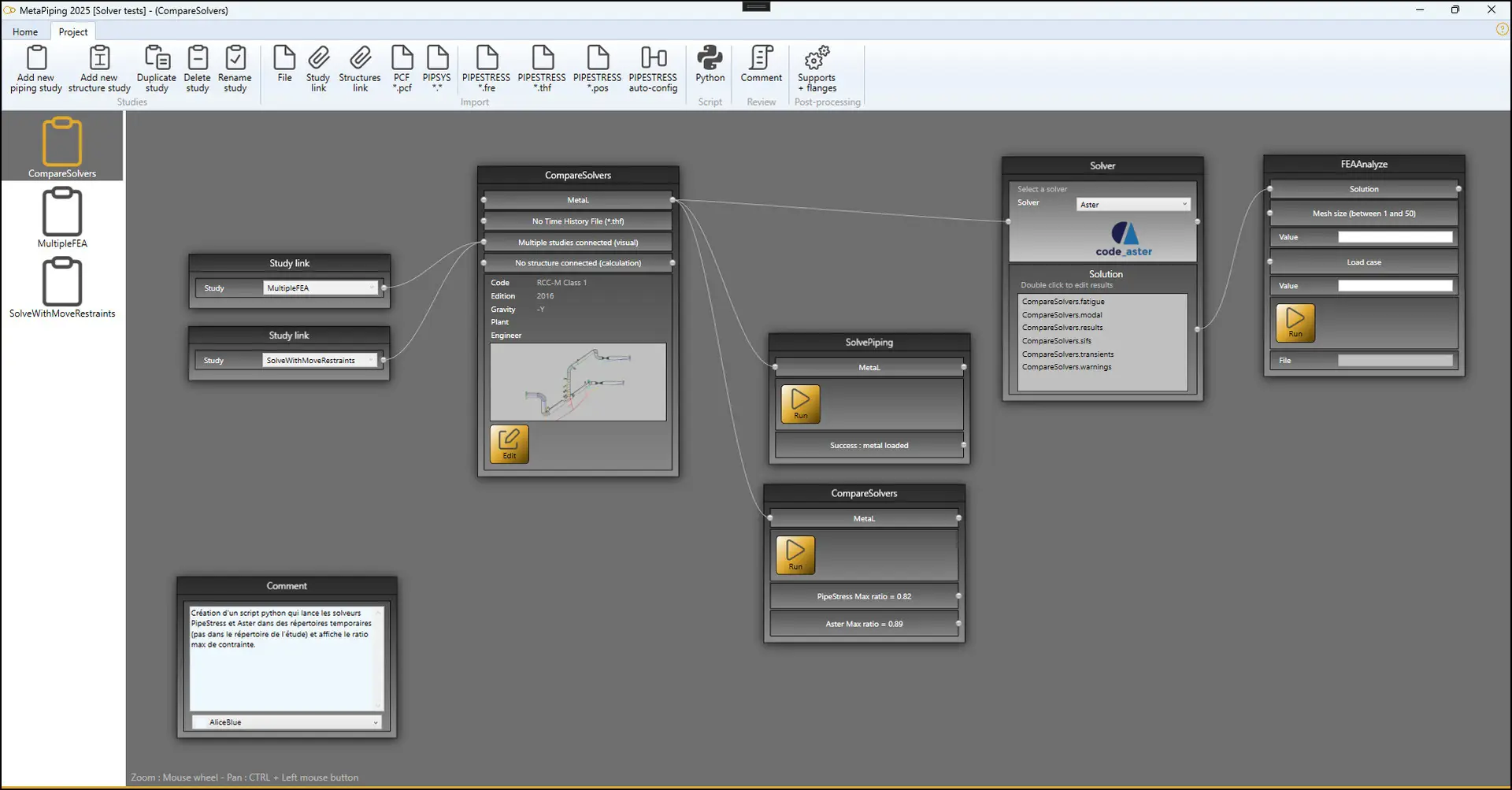Run the SolvePiping node
Image resolution: width=1512 pixels, height=790 pixels.
[800, 404]
